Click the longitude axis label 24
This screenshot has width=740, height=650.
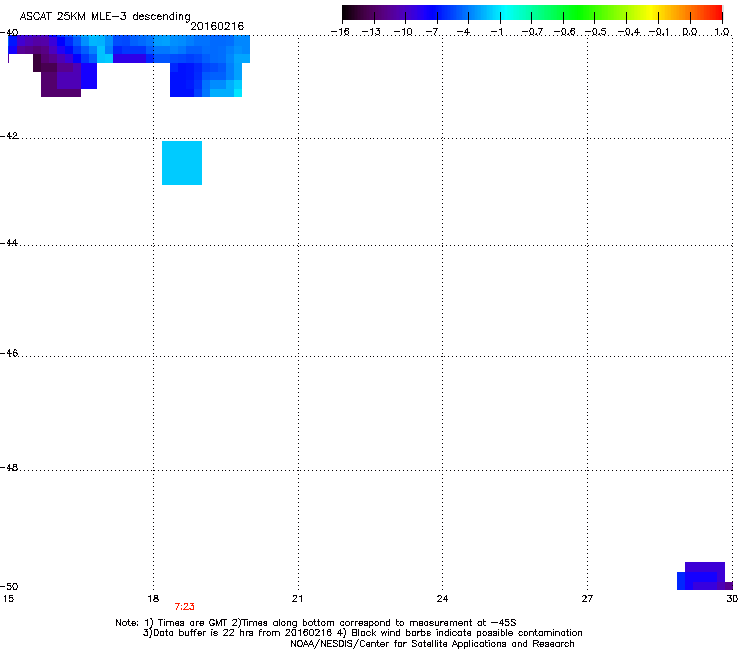(442, 599)
